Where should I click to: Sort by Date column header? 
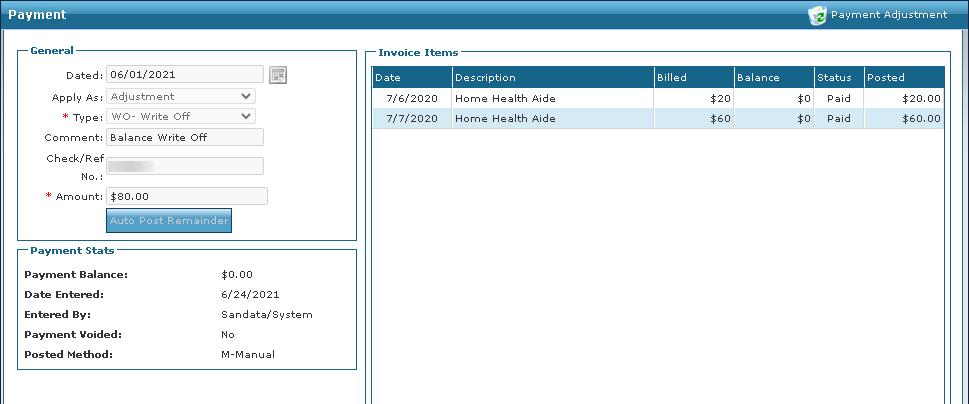click(x=412, y=77)
